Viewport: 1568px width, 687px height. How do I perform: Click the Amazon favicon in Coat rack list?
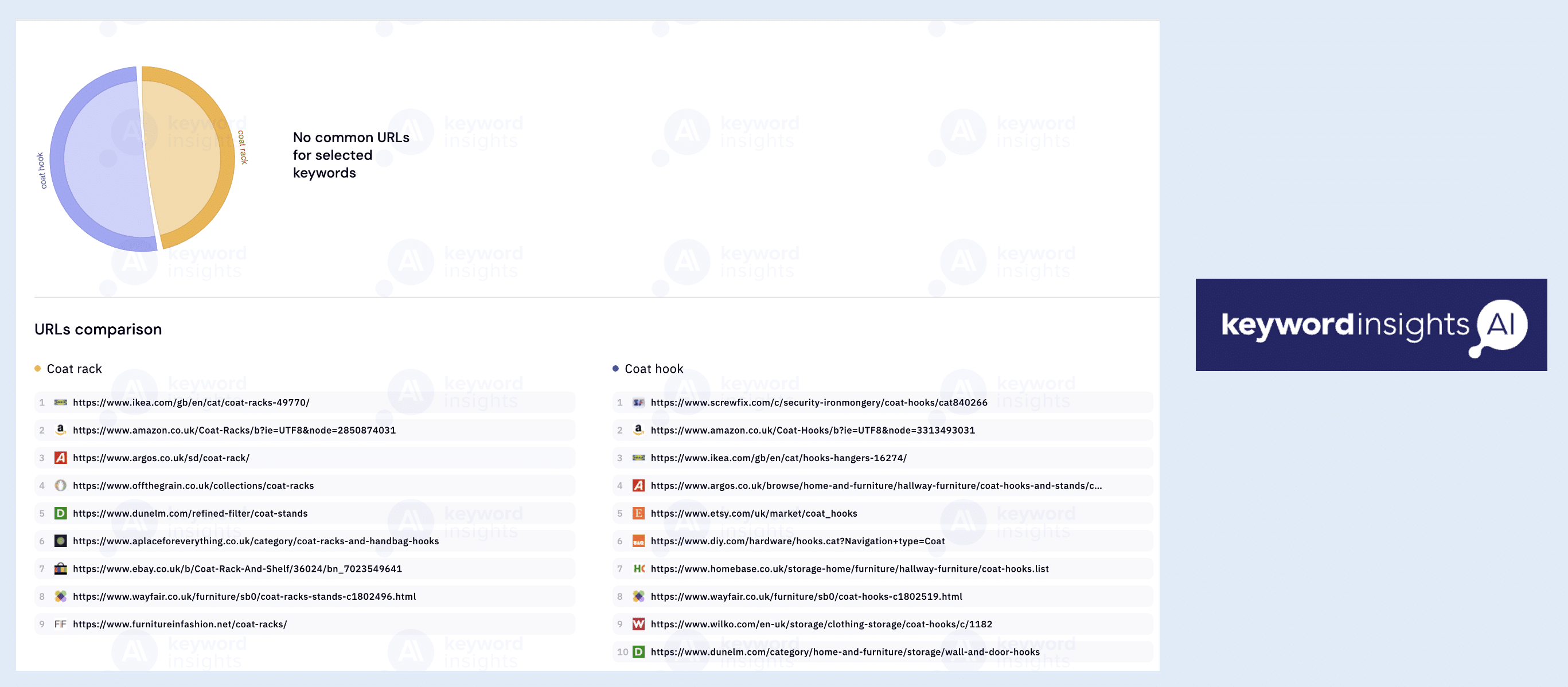point(61,430)
